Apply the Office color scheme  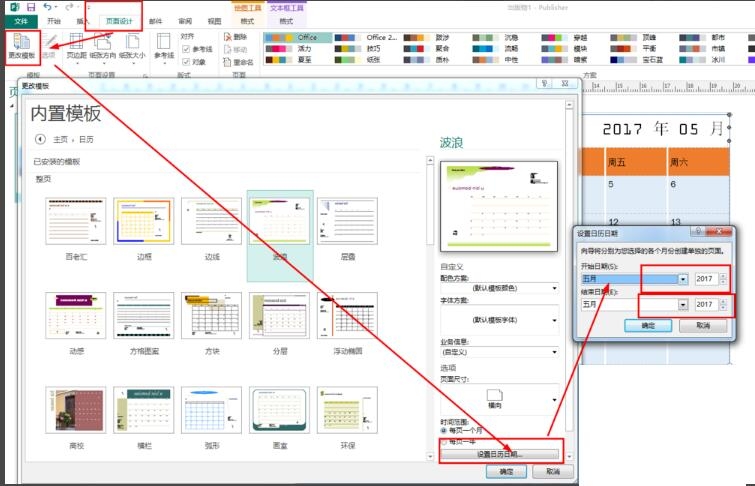tap(298, 37)
